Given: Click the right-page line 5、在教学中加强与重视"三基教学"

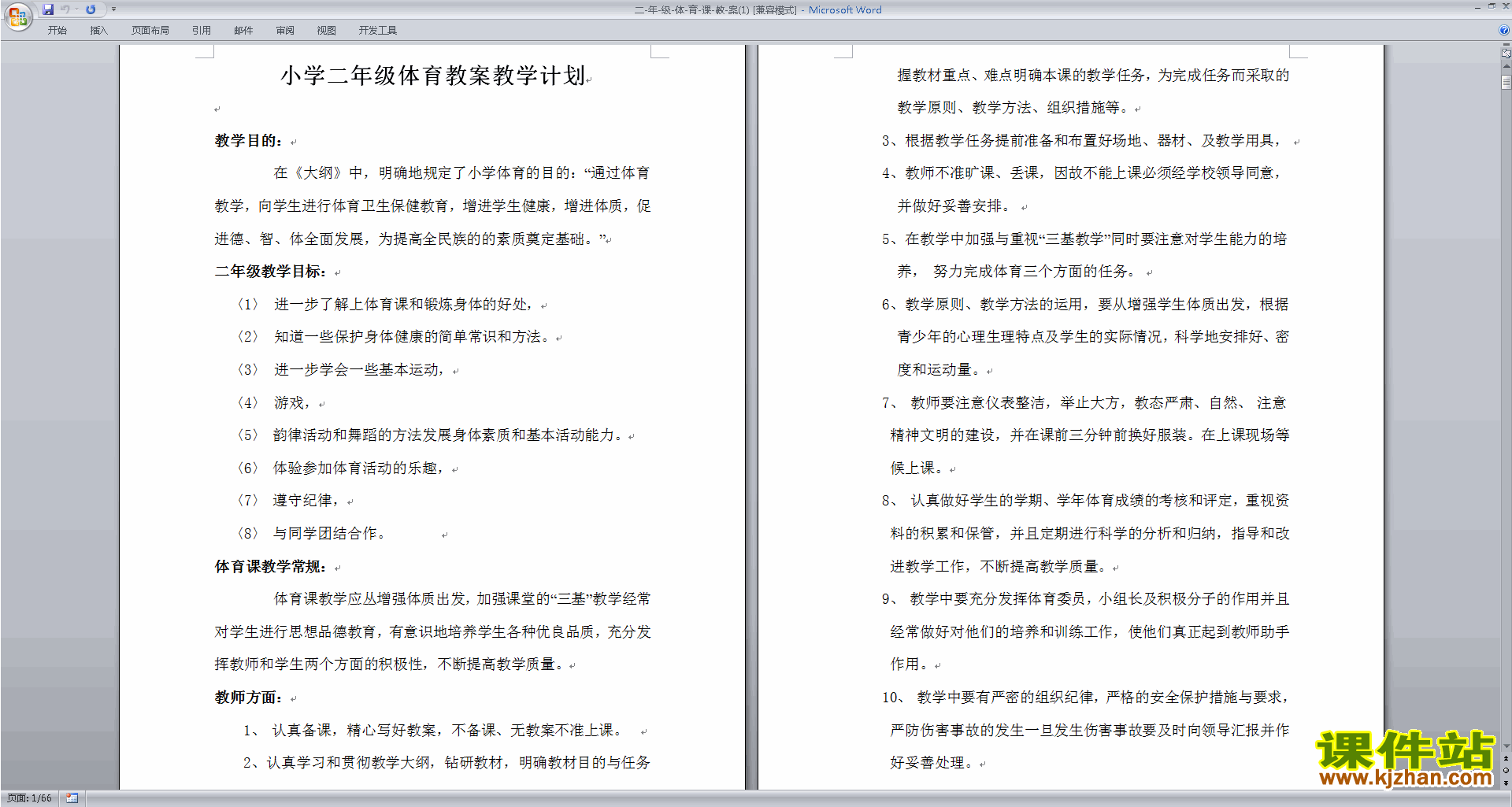Looking at the screenshot, I should click(x=1084, y=239).
